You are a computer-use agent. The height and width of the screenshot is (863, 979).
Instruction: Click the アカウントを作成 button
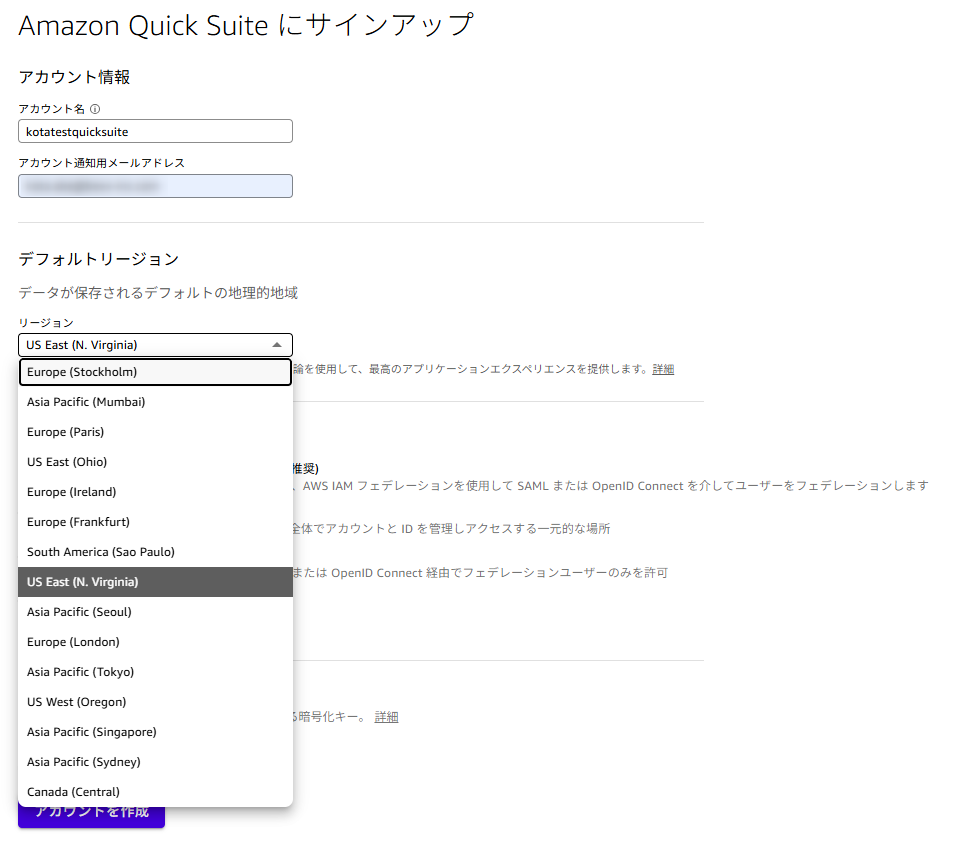pos(91,817)
